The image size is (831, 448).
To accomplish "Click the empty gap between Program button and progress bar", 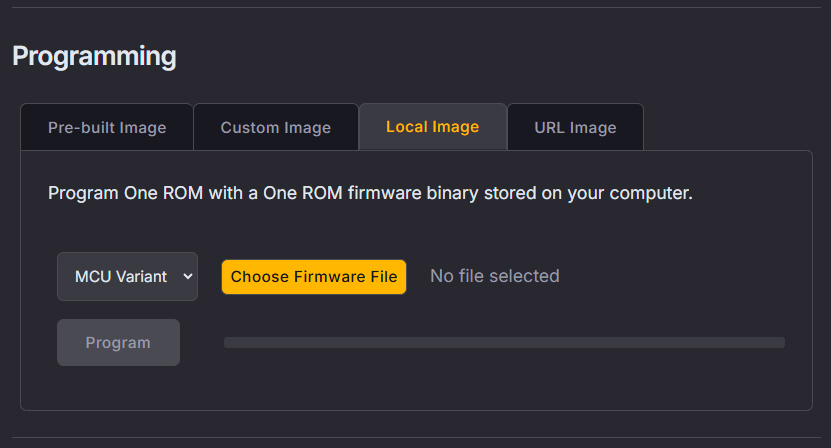I will 201,342.
